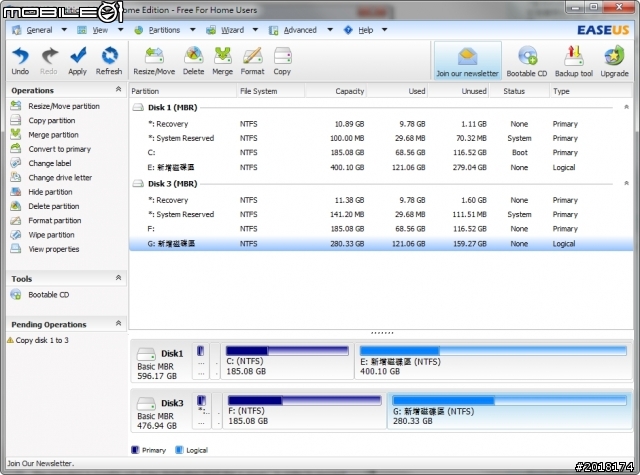Sort by the Type column header
This screenshot has width=640, height=475.
click(590, 91)
